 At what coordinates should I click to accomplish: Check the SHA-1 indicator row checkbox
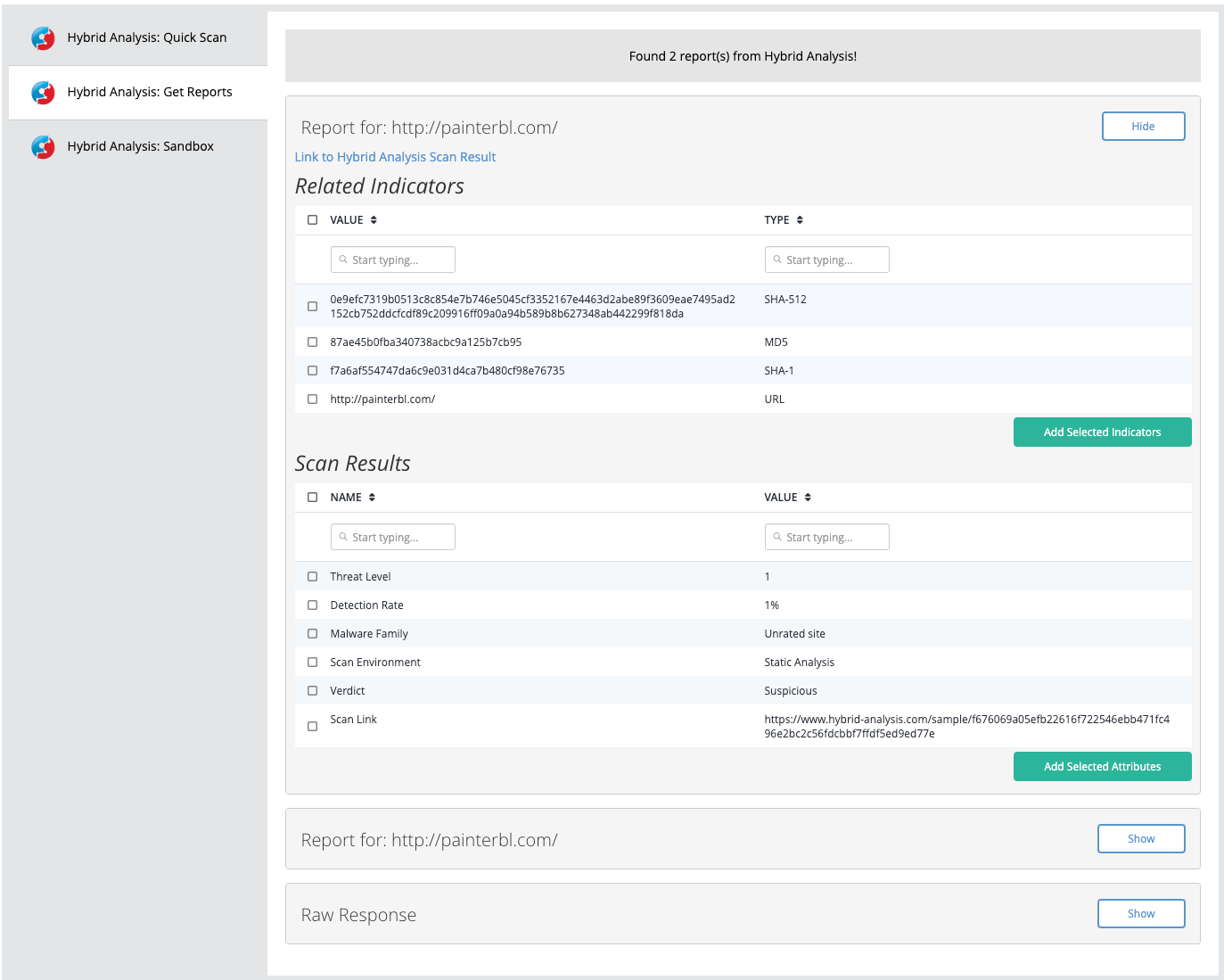(x=312, y=371)
